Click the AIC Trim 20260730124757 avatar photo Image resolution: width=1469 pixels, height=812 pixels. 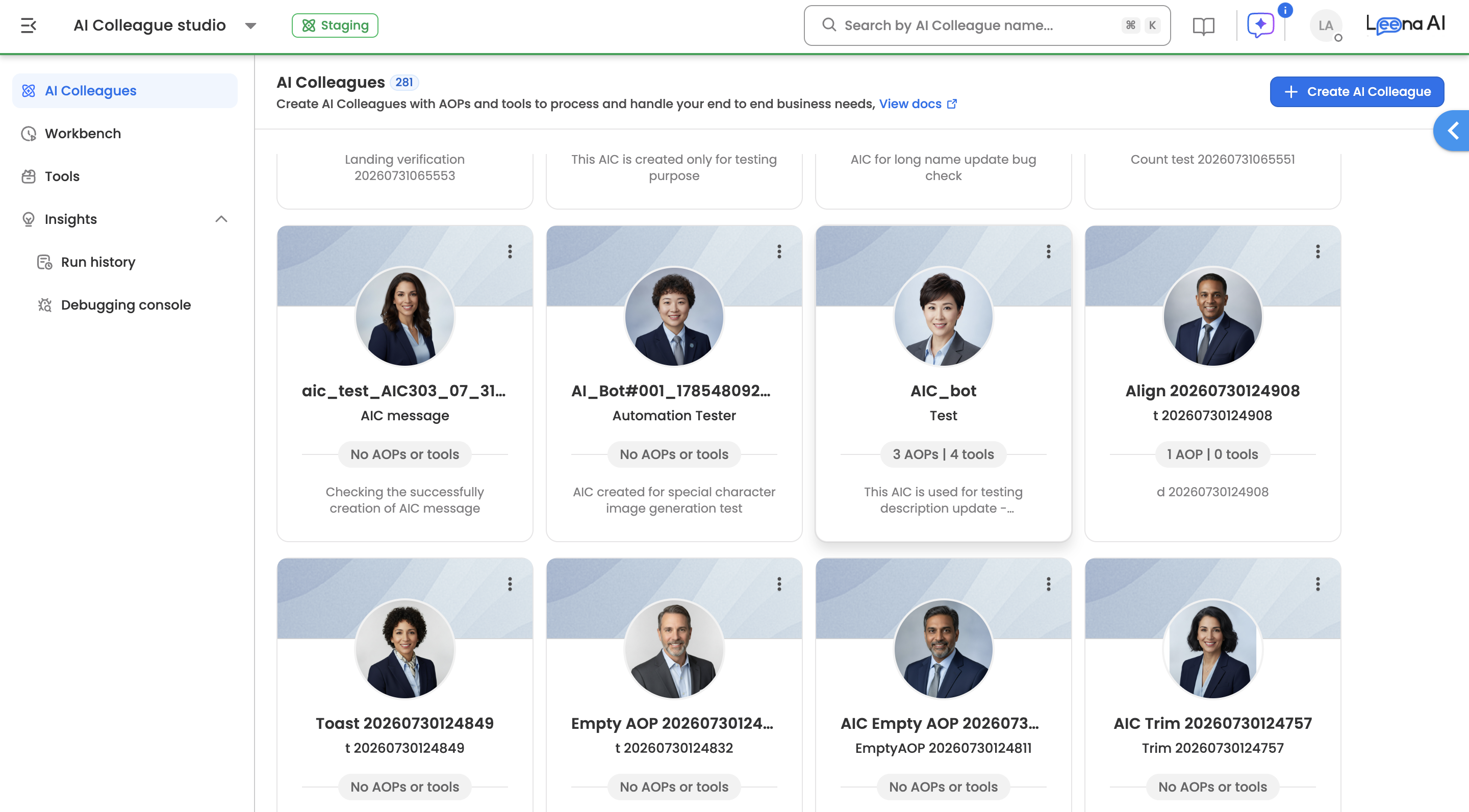[1212, 649]
